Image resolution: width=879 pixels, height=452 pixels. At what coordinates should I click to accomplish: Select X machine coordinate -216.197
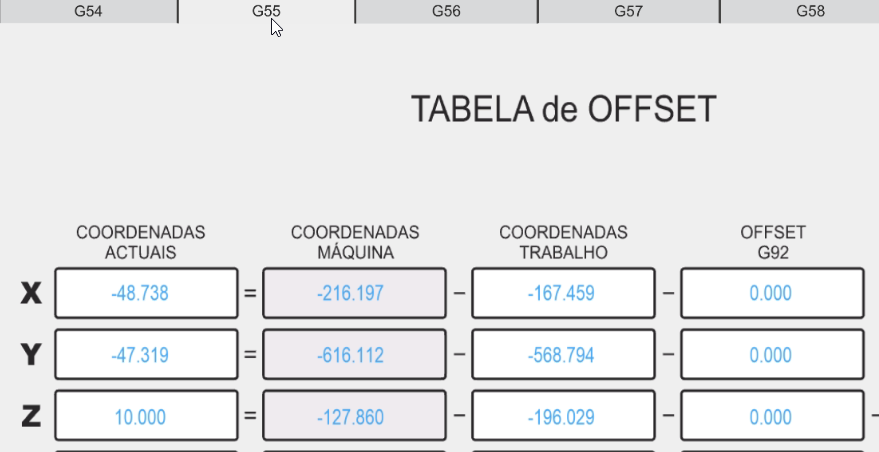(x=354, y=293)
